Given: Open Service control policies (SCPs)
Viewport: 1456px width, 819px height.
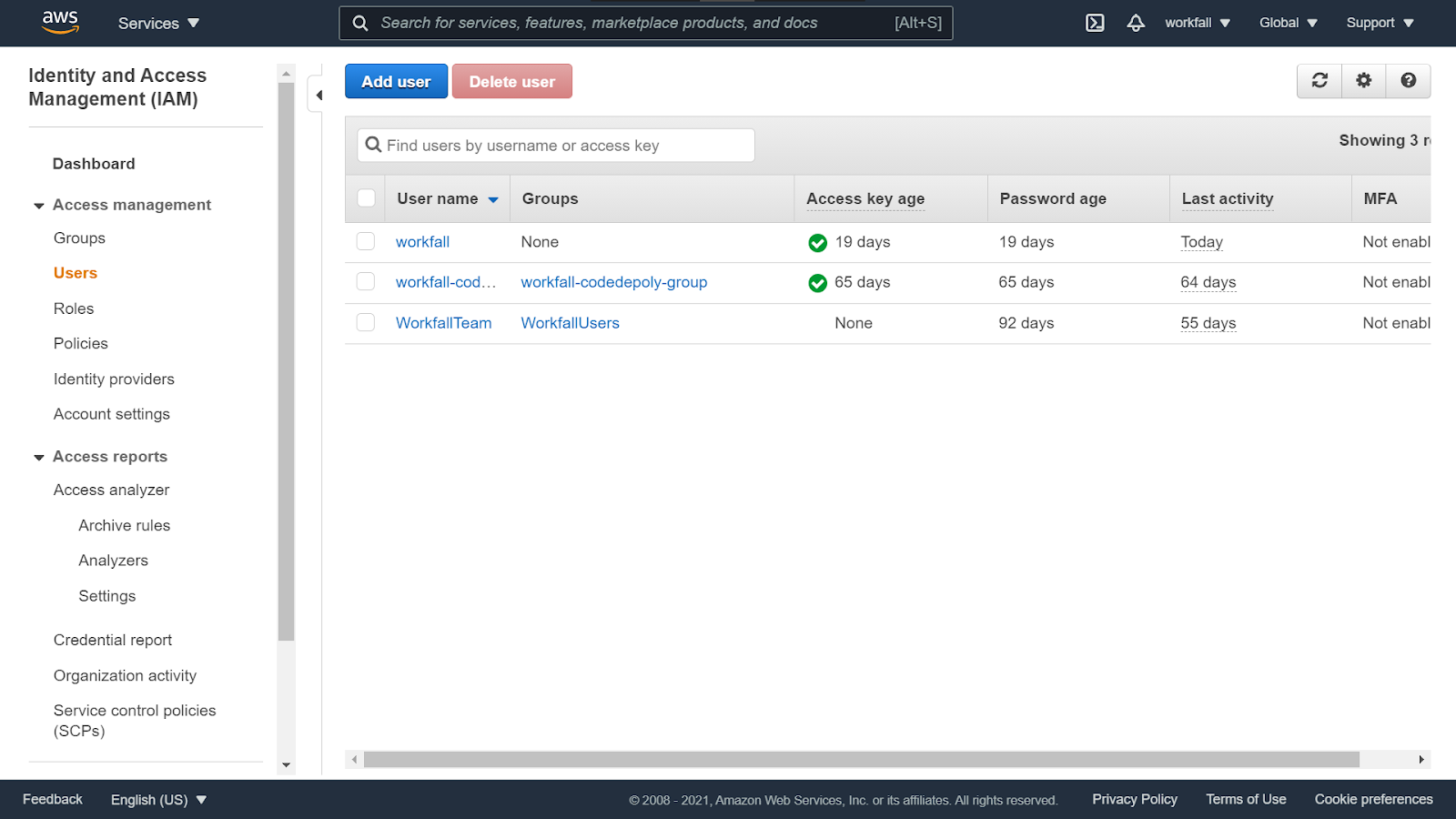Looking at the screenshot, I should (x=135, y=721).
